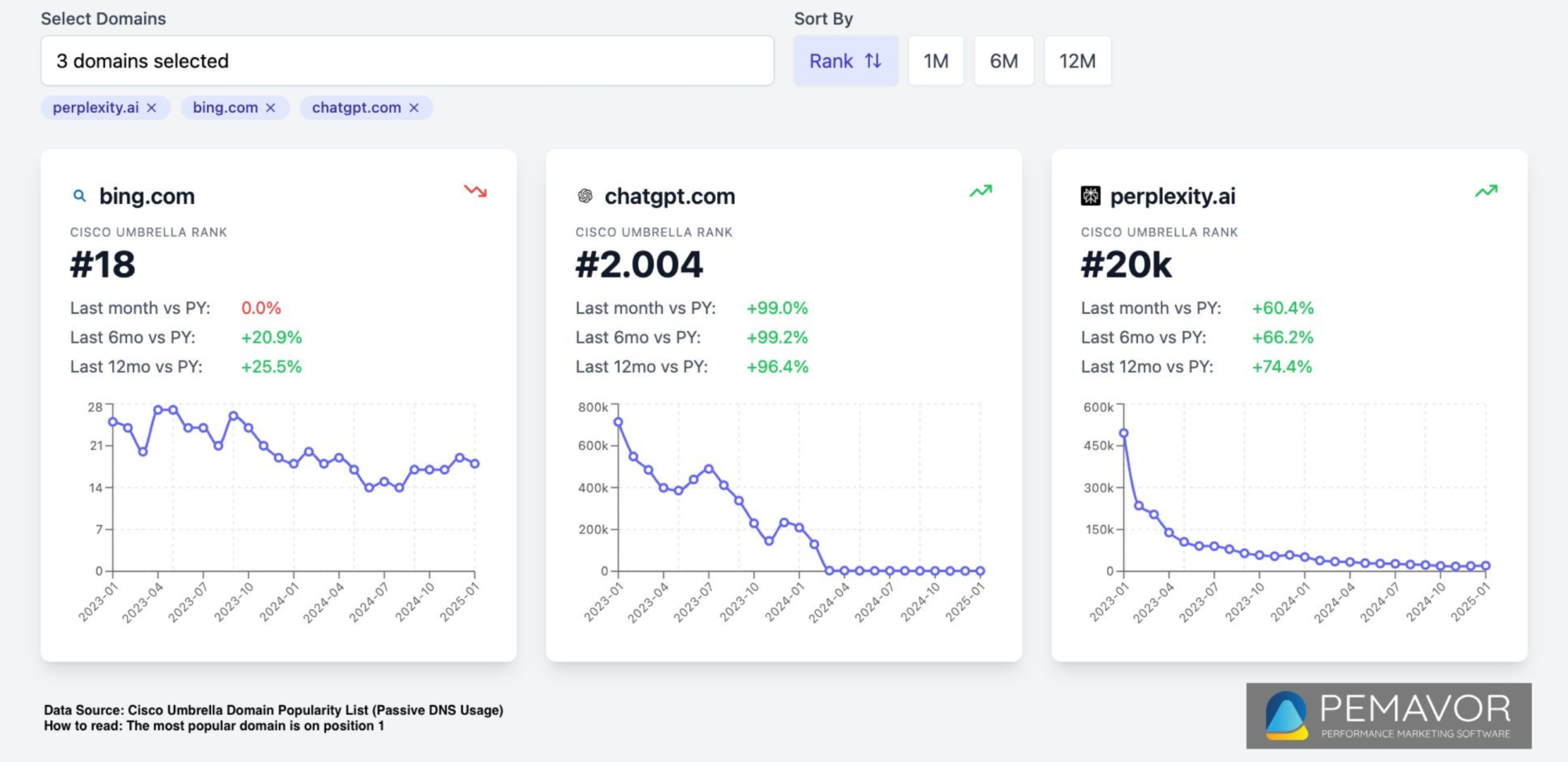1568x762 pixels.
Task: Sort by 1M change
Action: 936,60
